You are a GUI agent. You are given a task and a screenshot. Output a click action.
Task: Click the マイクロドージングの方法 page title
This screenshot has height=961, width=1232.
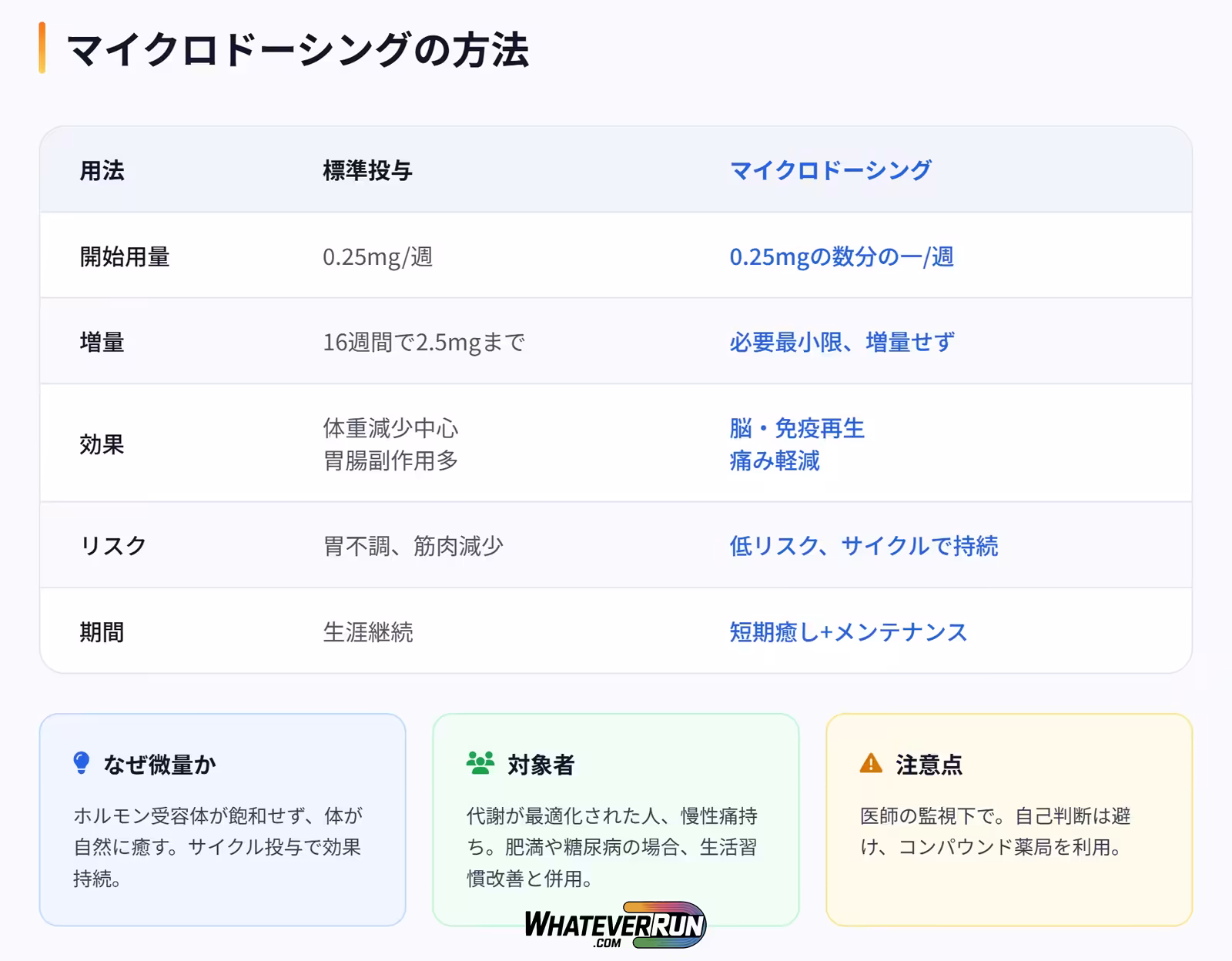298,50
